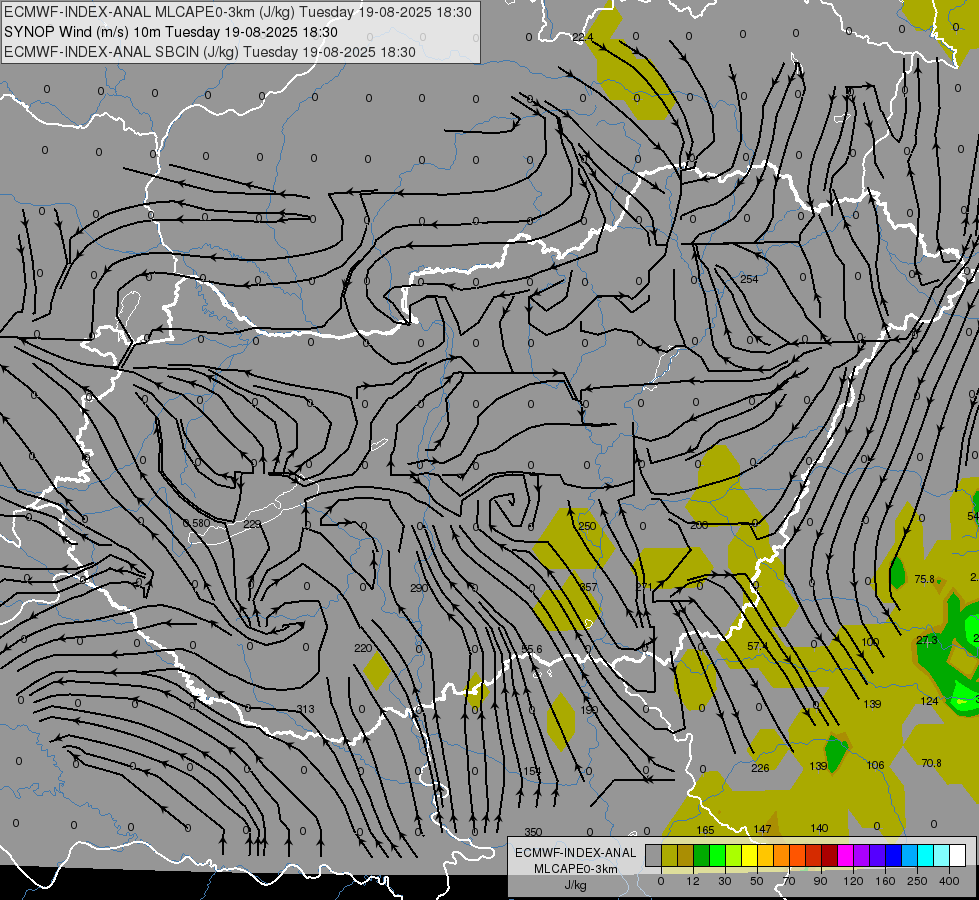Image resolution: width=979 pixels, height=900 pixels.
Task: Click the magenta swatch in the legend
Action: tap(845, 855)
